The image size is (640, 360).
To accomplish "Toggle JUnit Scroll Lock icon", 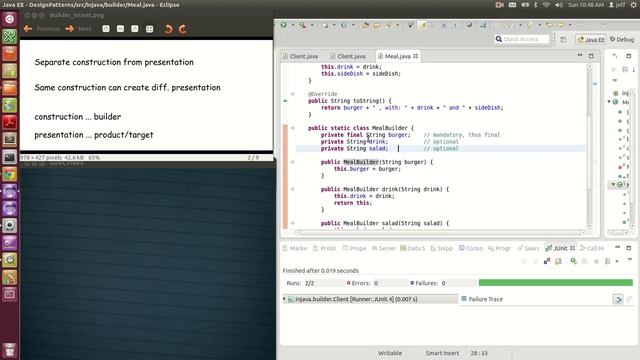I will (x=558, y=261).
